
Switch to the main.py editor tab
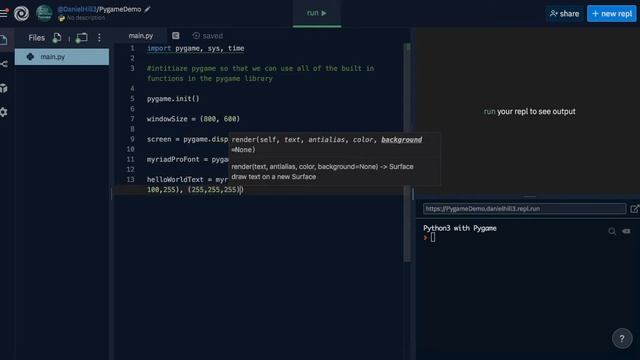click(x=140, y=36)
